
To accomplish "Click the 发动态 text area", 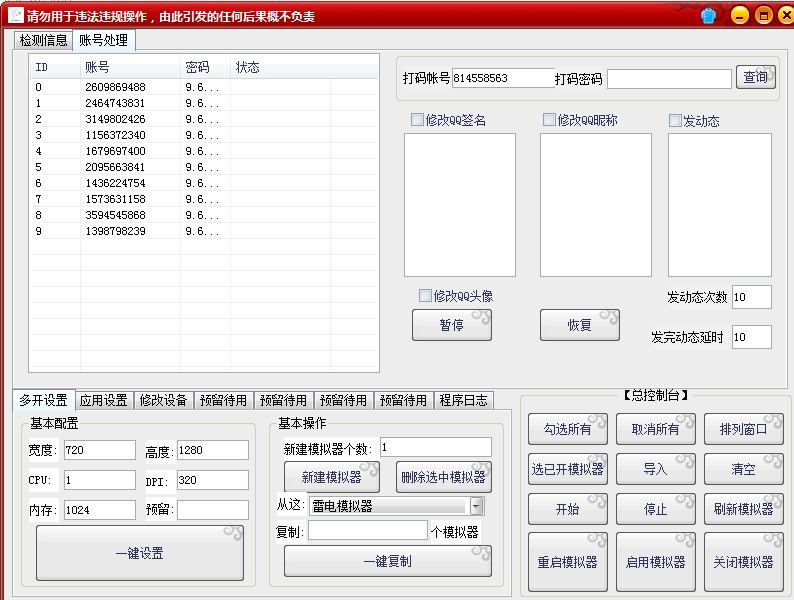I will (x=720, y=205).
